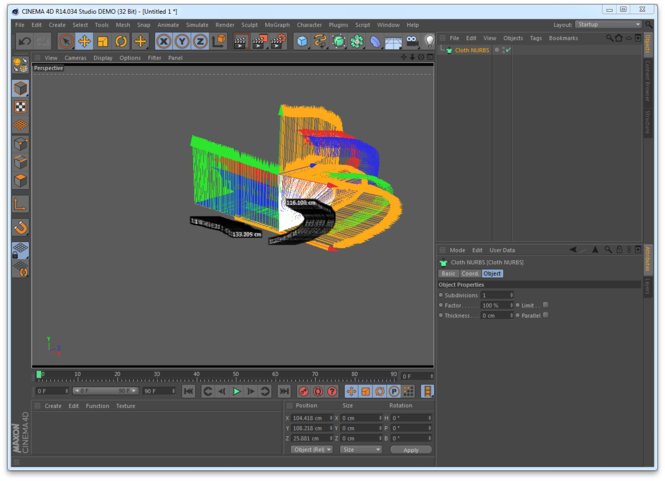
Task: Switch to Texture mode checker icon
Action: pyautogui.click(x=20, y=107)
